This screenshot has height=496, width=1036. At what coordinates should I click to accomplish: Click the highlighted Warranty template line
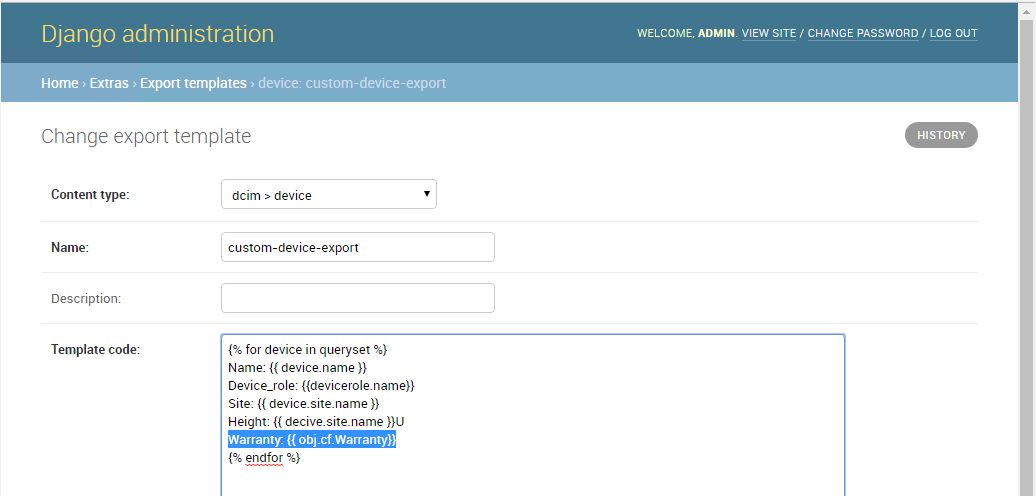point(312,439)
